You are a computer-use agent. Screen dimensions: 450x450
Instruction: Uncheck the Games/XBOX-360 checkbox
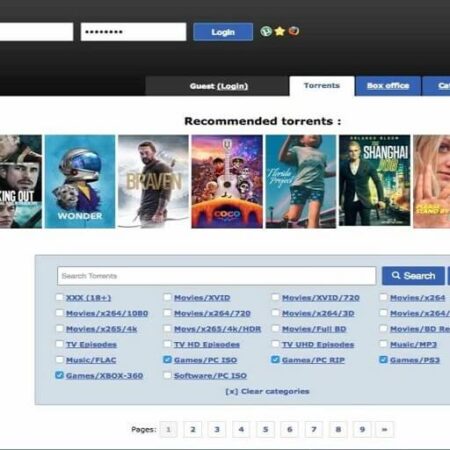tap(59, 375)
